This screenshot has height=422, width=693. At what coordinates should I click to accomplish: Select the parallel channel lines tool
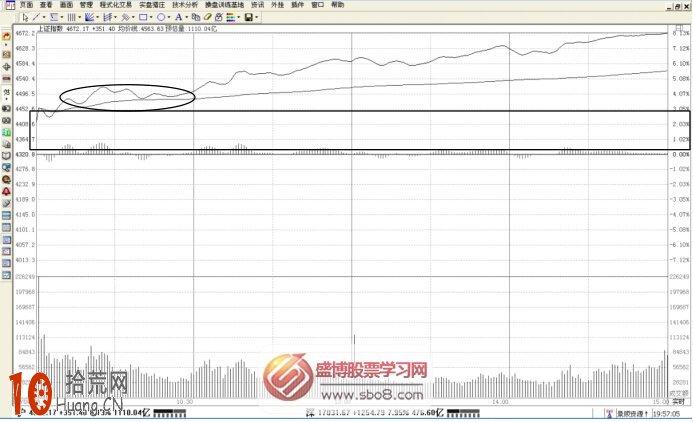coord(126,17)
